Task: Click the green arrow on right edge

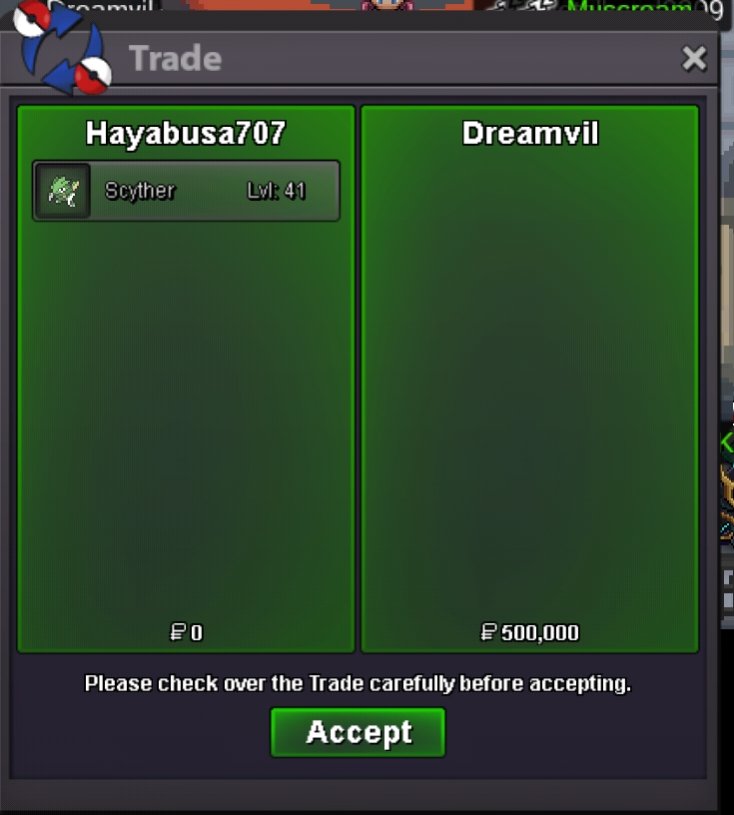Action: click(727, 442)
